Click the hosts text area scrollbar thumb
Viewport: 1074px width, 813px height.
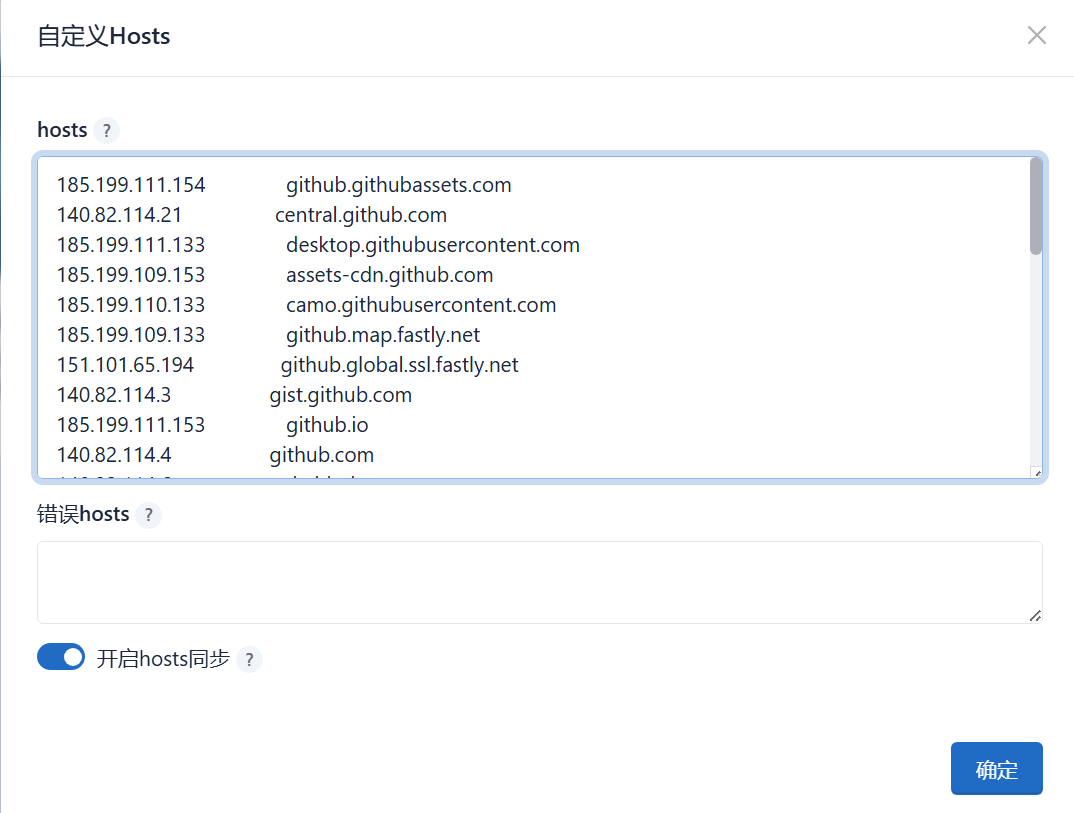pos(1036,206)
